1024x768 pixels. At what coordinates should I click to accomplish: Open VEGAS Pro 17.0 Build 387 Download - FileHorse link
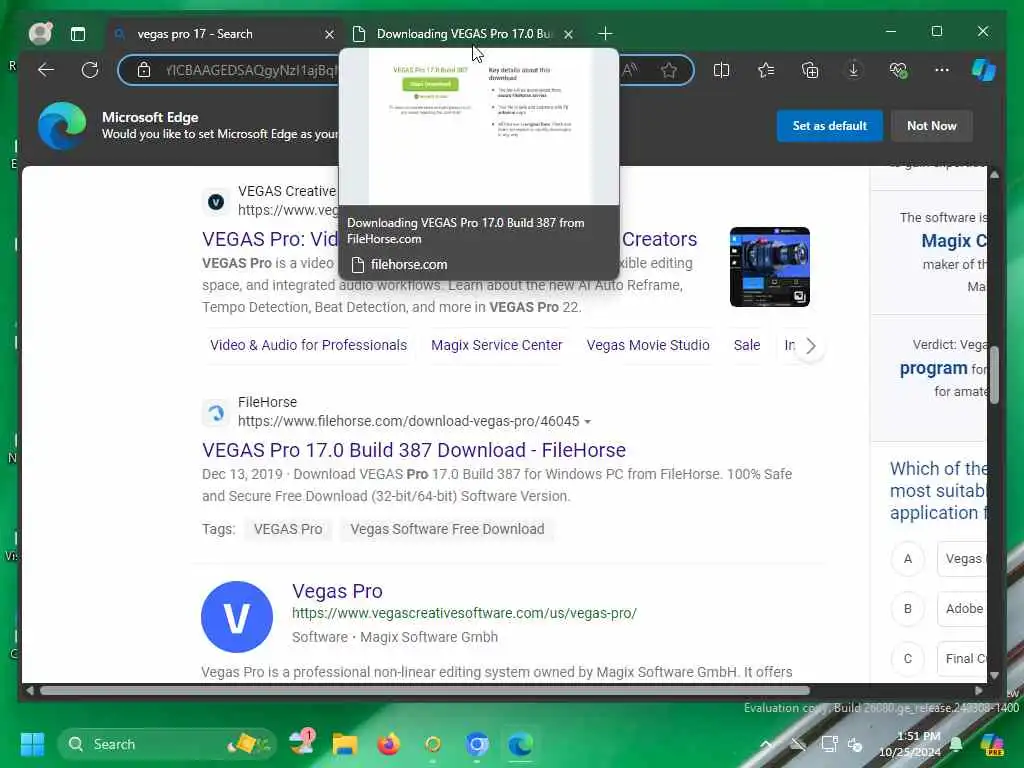point(413,450)
